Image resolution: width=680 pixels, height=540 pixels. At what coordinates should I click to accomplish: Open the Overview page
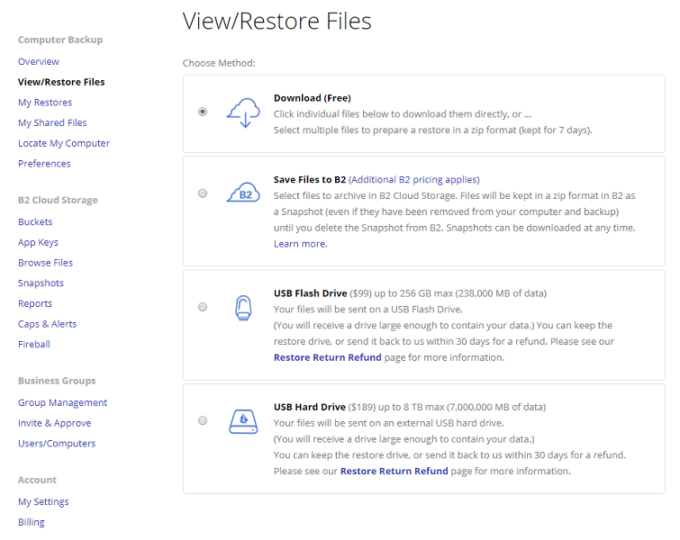click(39, 62)
